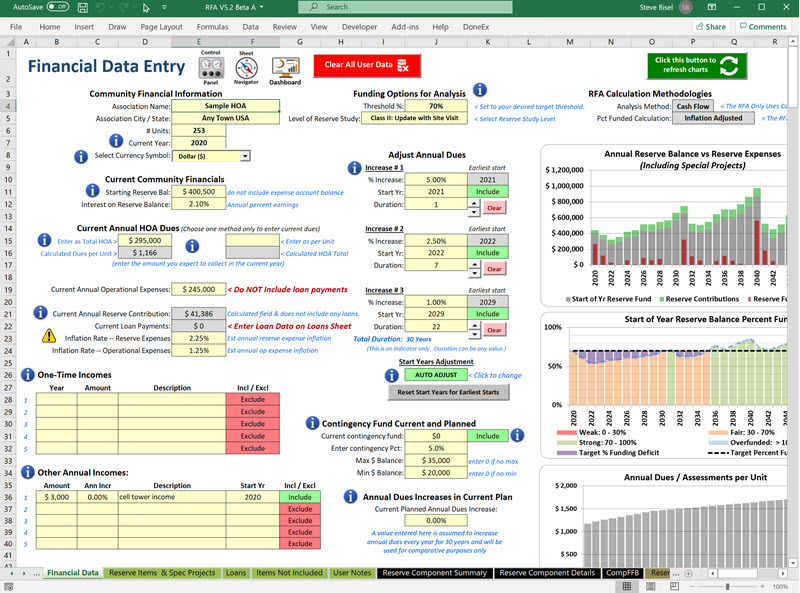Click info icon beside One-Time Incomes
Screen dimensions: 800x593
(26, 375)
